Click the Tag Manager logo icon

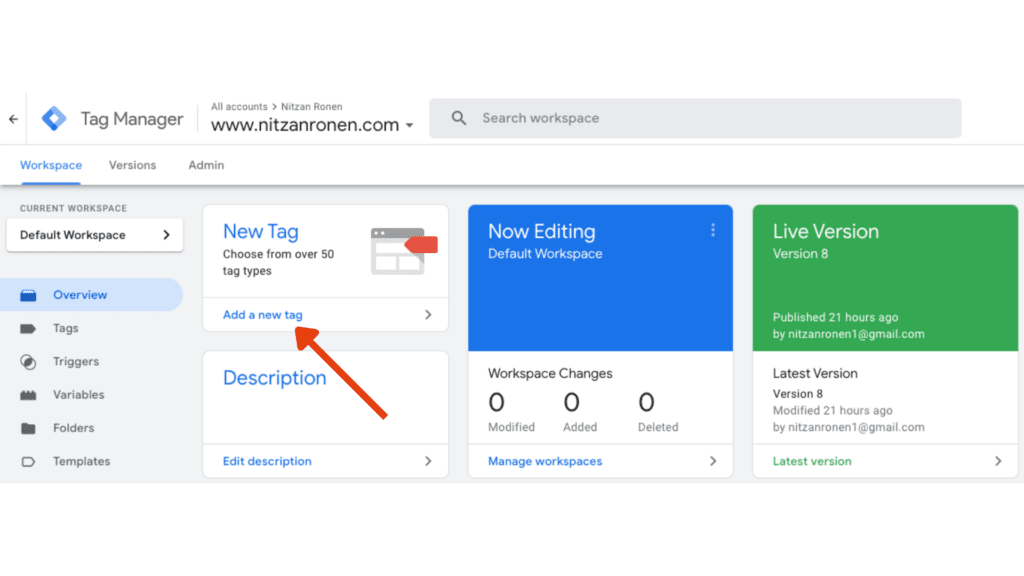(x=54, y=119)
